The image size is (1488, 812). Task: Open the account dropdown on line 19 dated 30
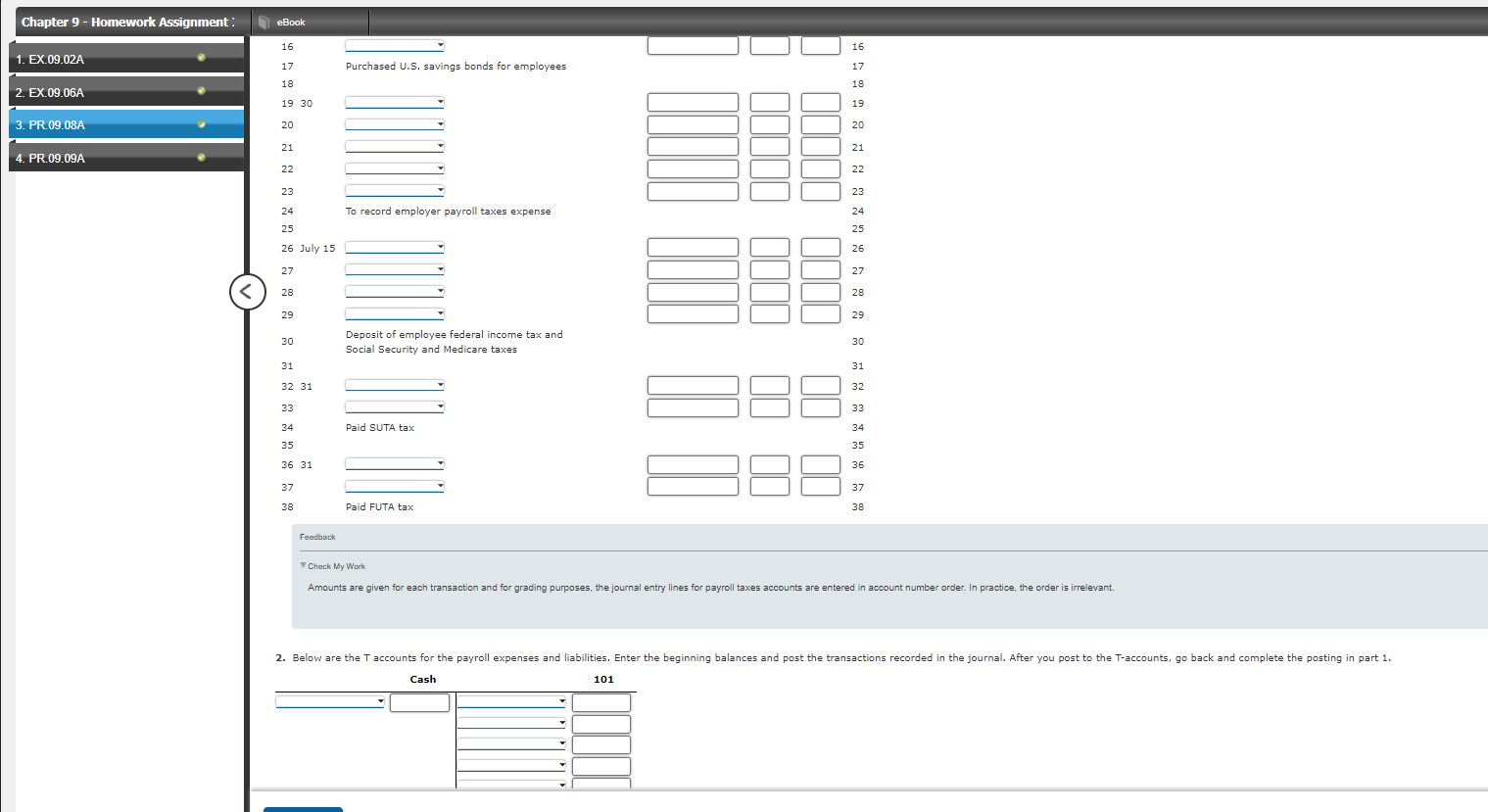pos(395,102)
